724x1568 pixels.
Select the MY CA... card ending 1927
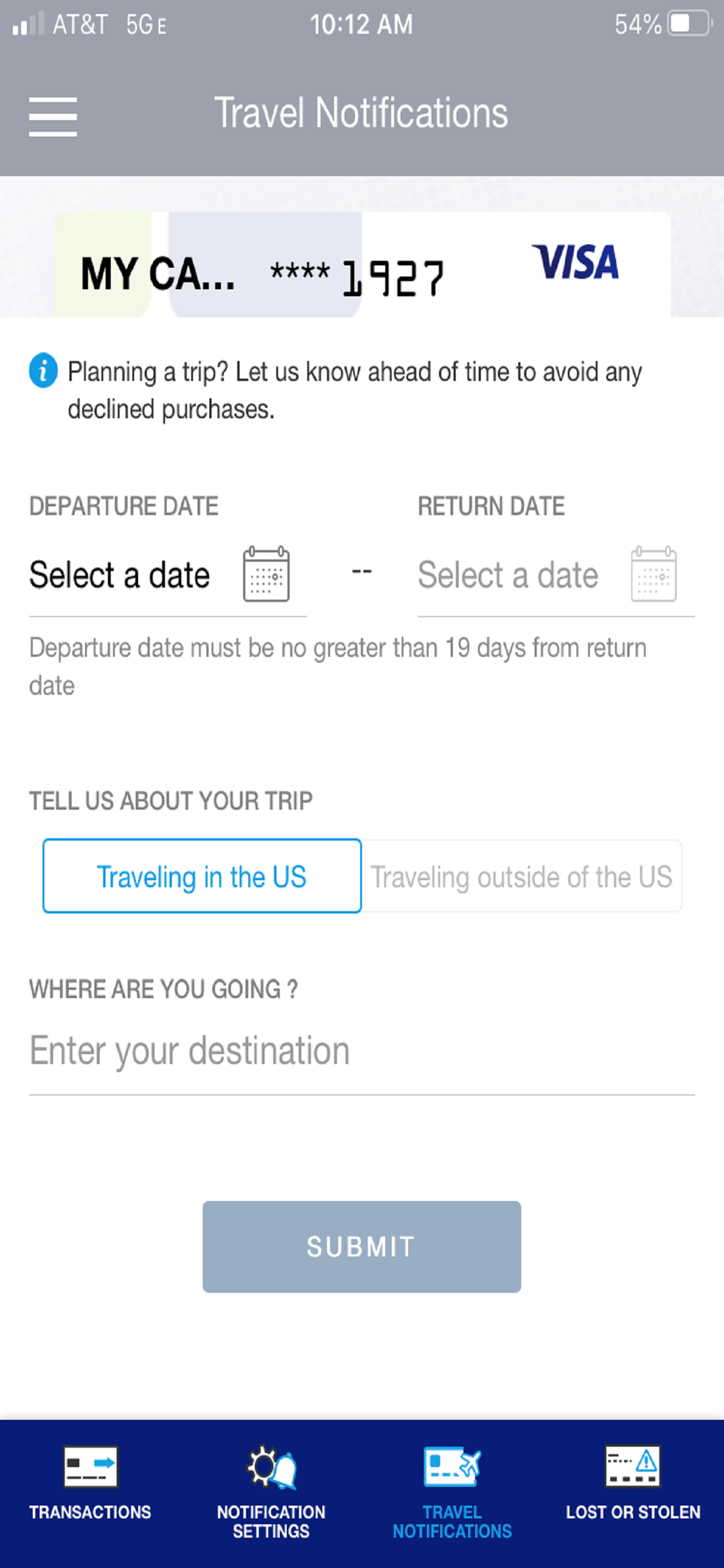[x=362, y=265]
